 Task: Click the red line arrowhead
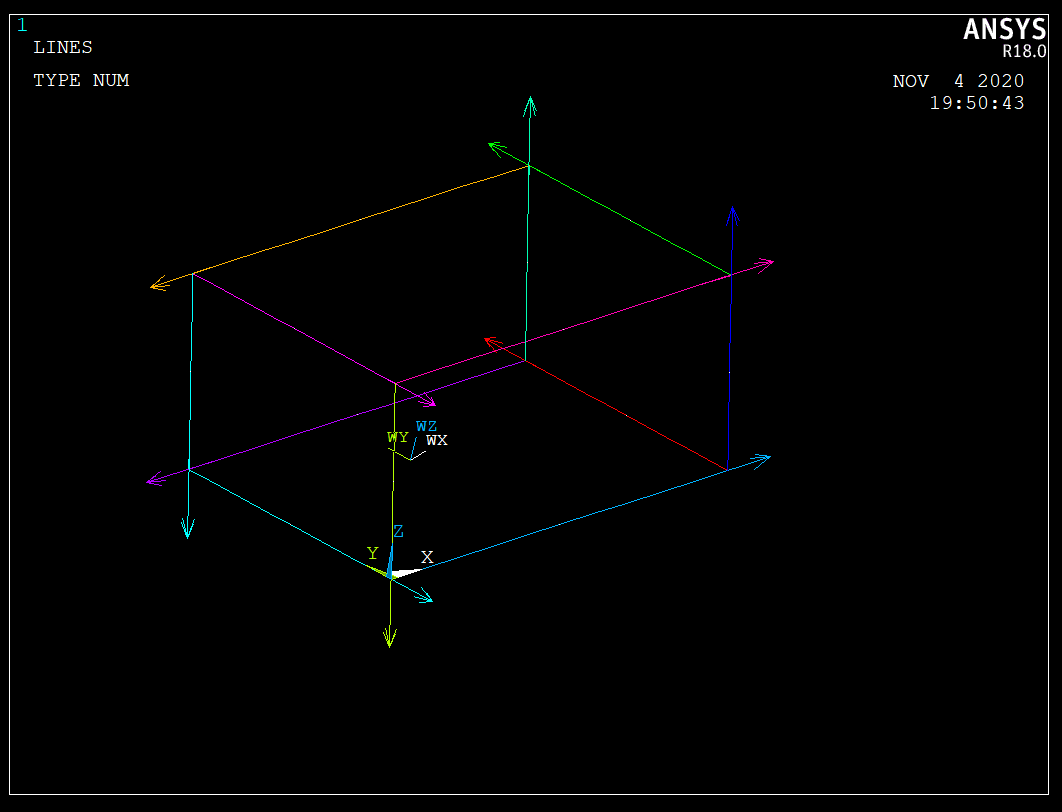click(x=491, y=343)
